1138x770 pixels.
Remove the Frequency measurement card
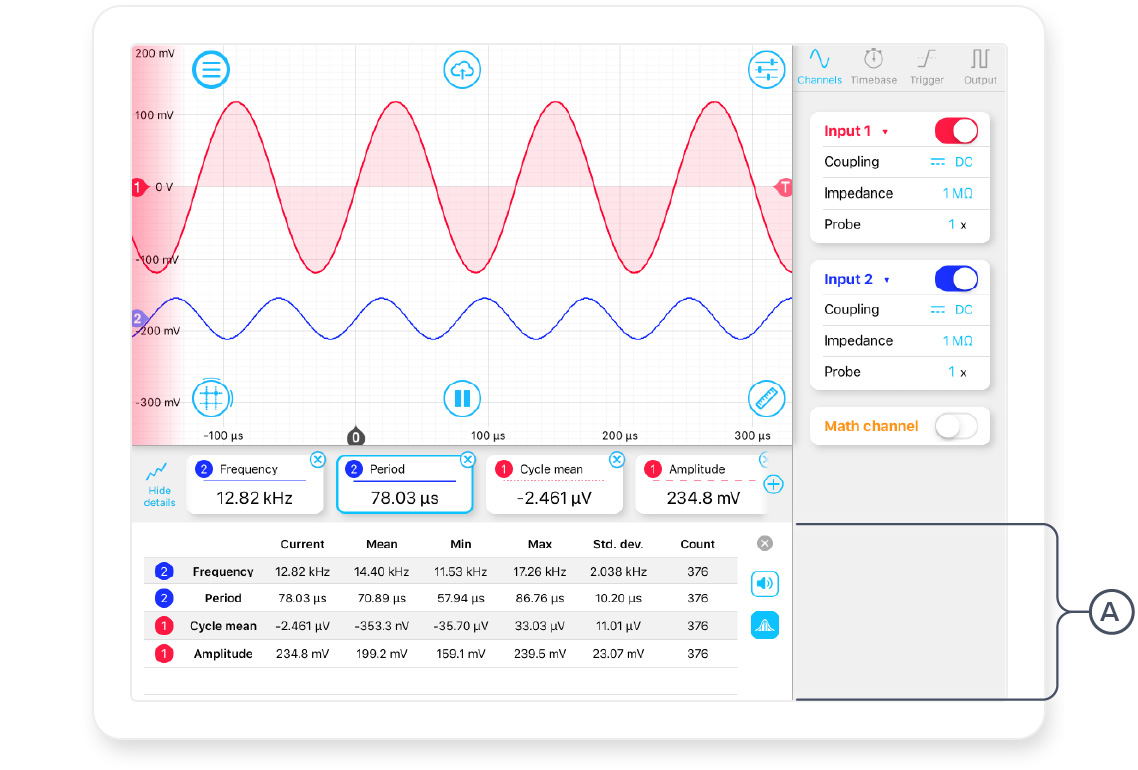click(317, 459)
